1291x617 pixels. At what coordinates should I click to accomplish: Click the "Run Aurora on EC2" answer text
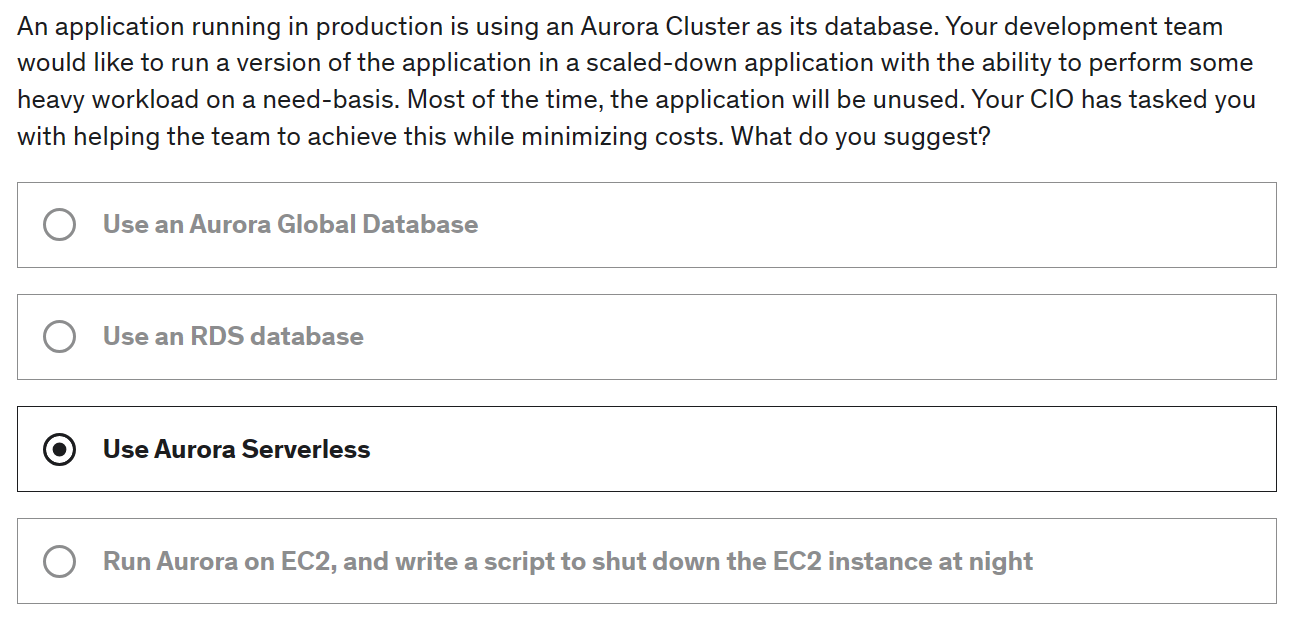[219, 562]
